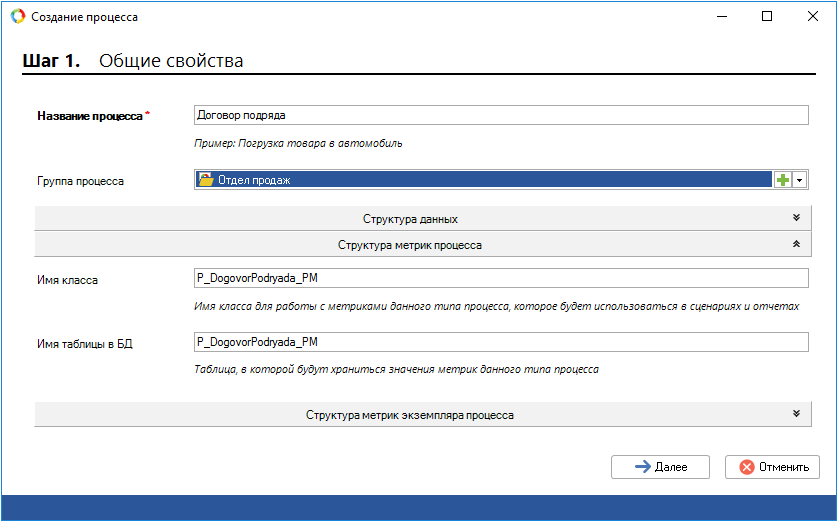Collapse Структура метрик процесса via its chevron

pos(796,244)
